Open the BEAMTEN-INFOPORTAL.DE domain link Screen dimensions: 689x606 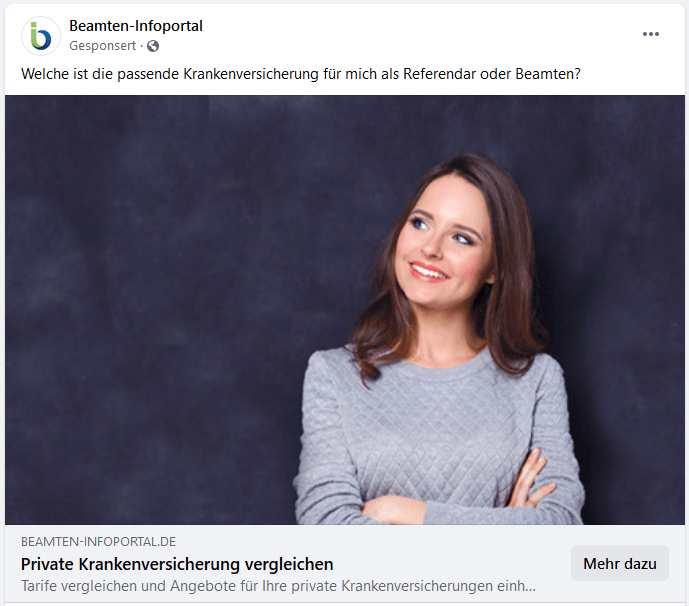click(x=98, y=541)
